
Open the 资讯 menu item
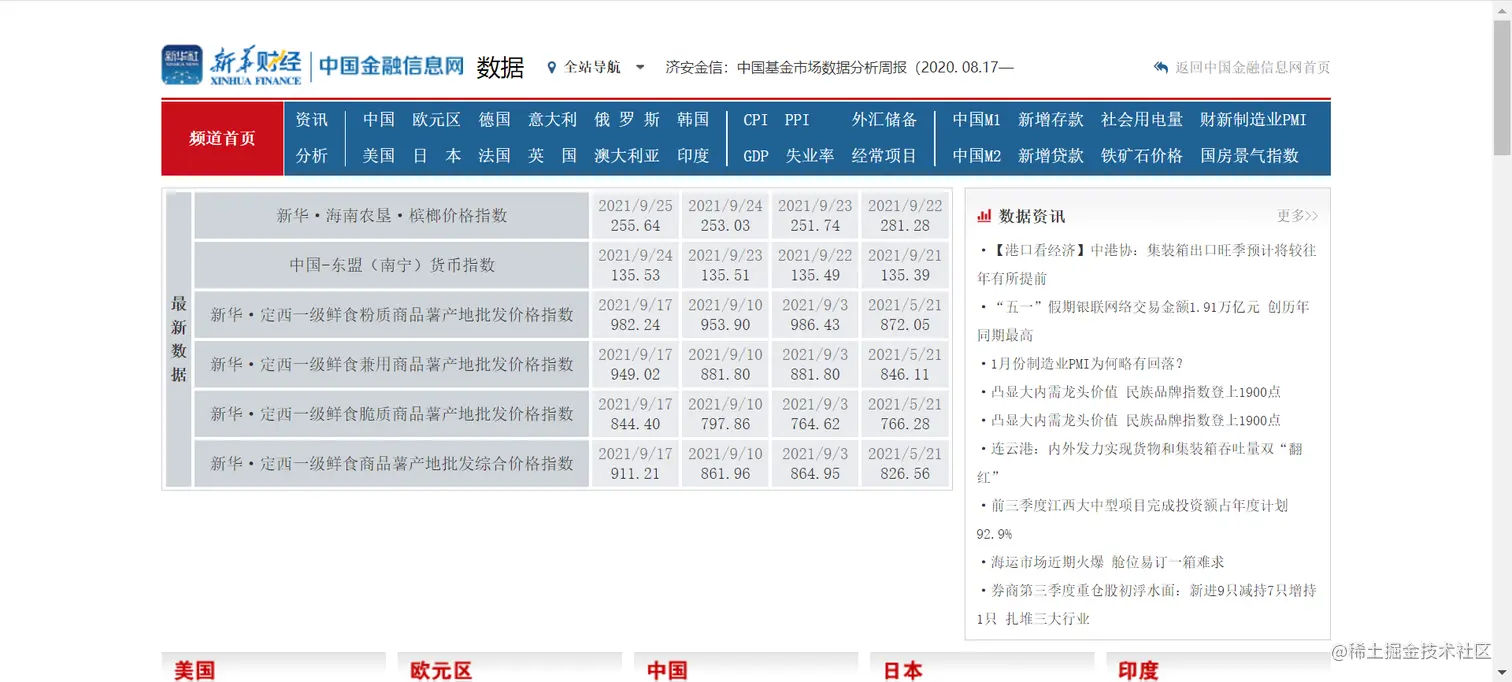(x=311, y=119)
